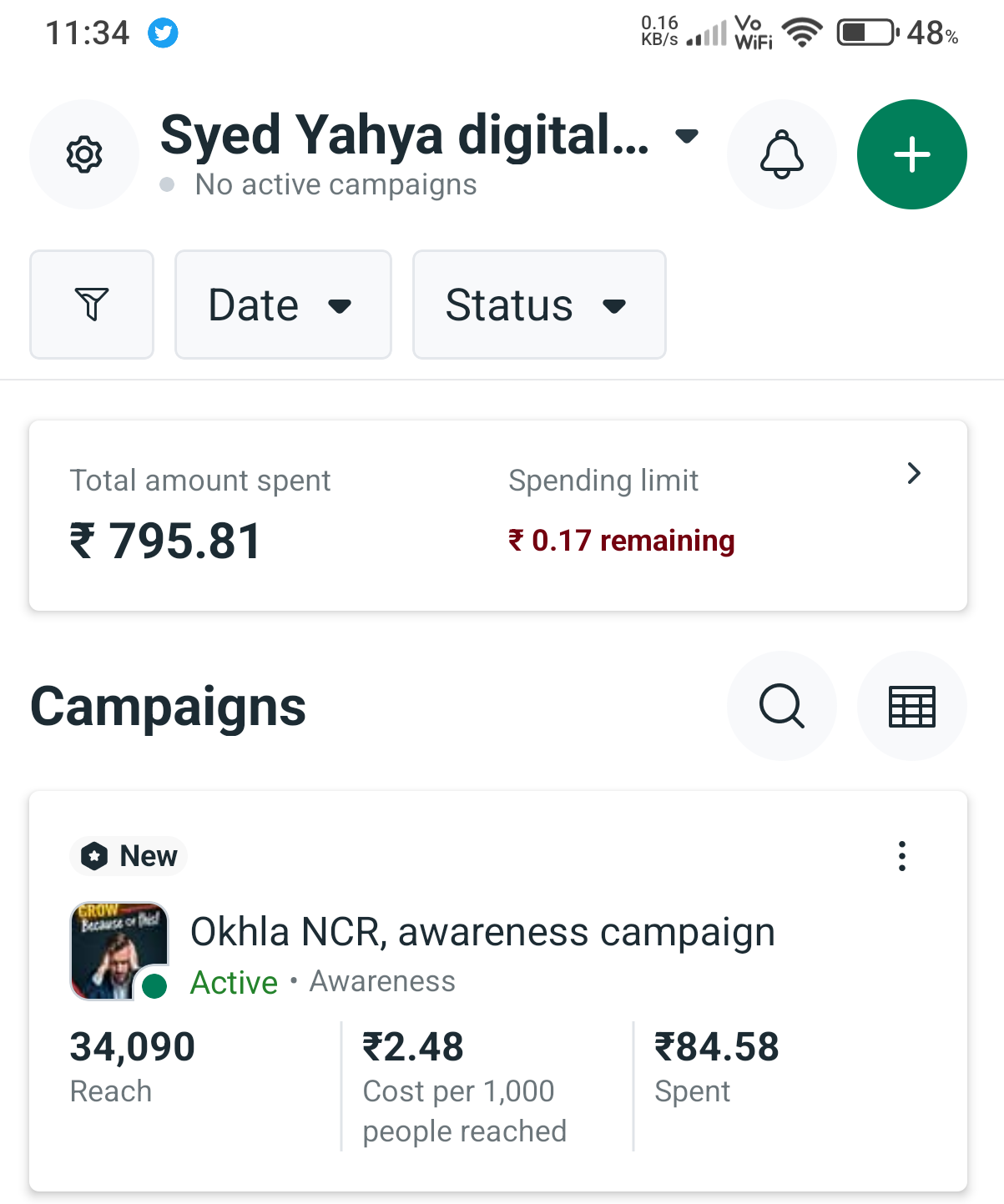Tap the Twitter notification icon in status bar
Image resolution: width=1004 pixels, height=1204 pixels.
[163, 33]
